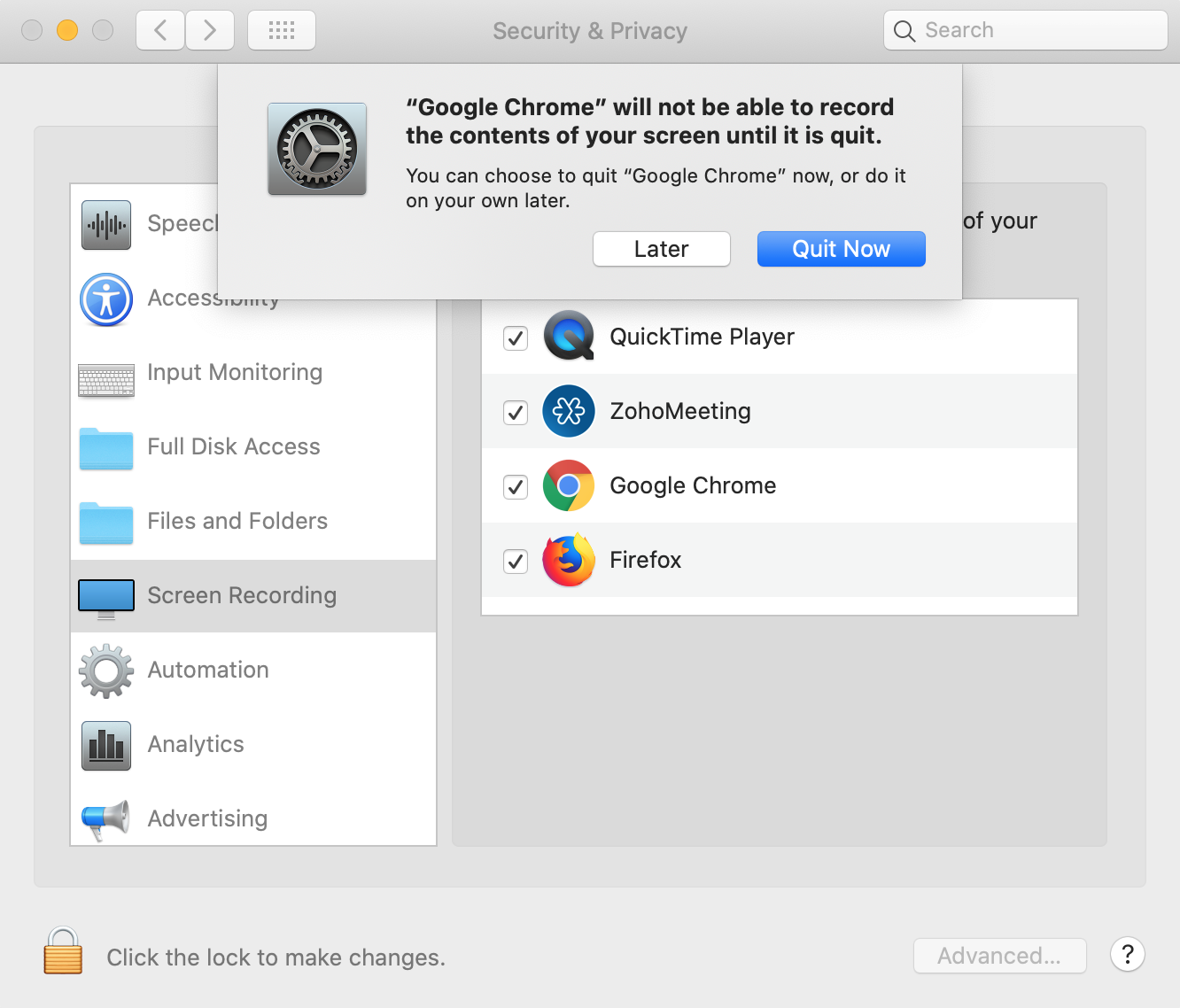The image size is (1180, 1008).
Task: Show all preferences with grid button
Action: [282, 30]
